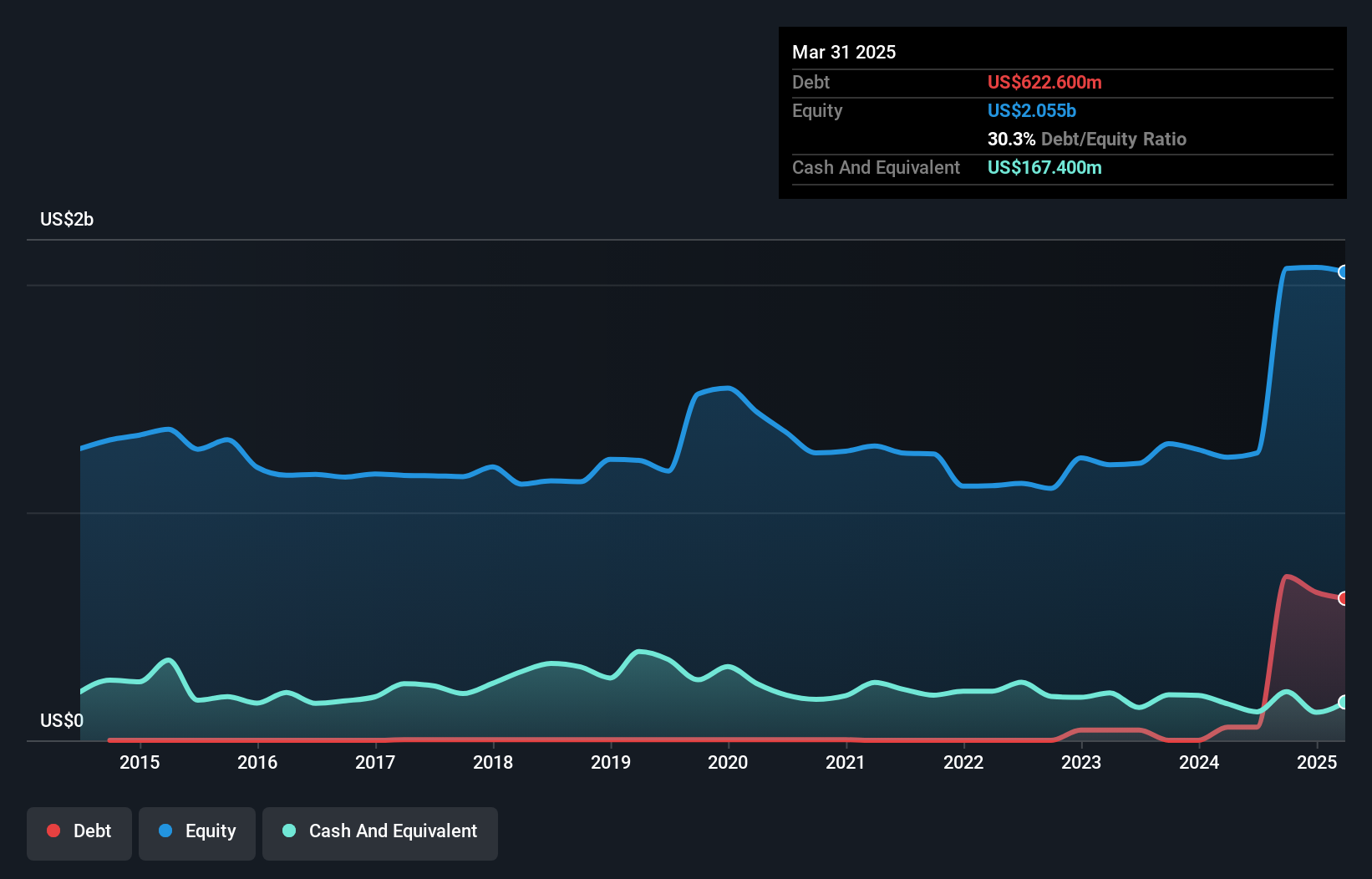This screenshot has width=1372, height=879.
Task: Click the 2022 x-axis label
Action: (x=963, y=762)
